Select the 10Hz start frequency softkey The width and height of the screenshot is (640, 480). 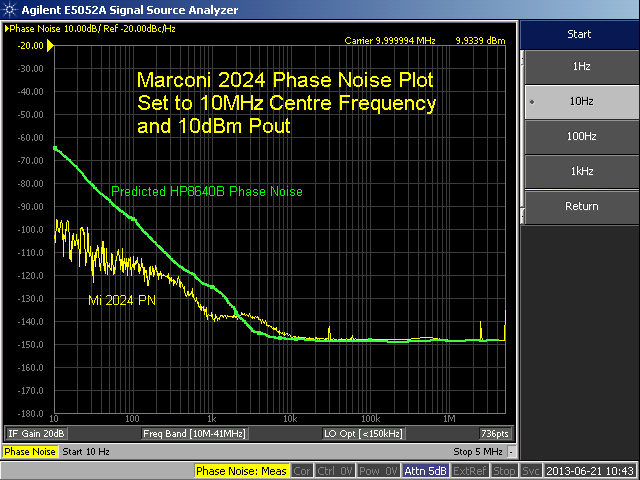582,102
